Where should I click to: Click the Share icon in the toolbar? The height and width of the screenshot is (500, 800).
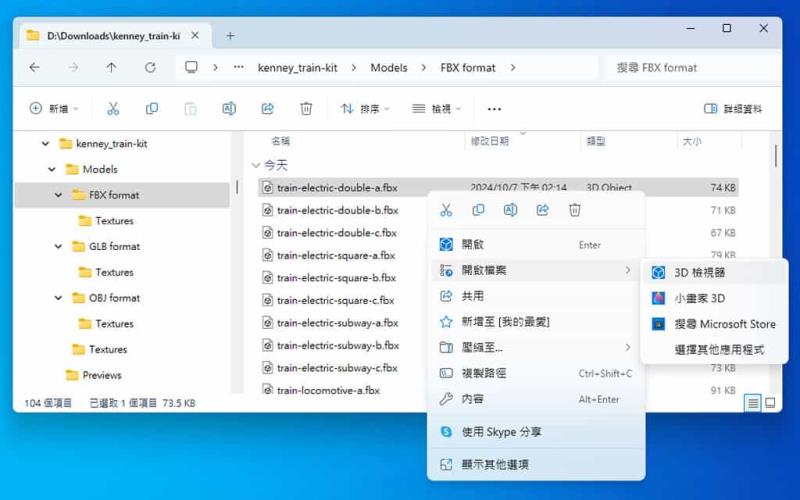pyautogui.click(x=267, y=109)
